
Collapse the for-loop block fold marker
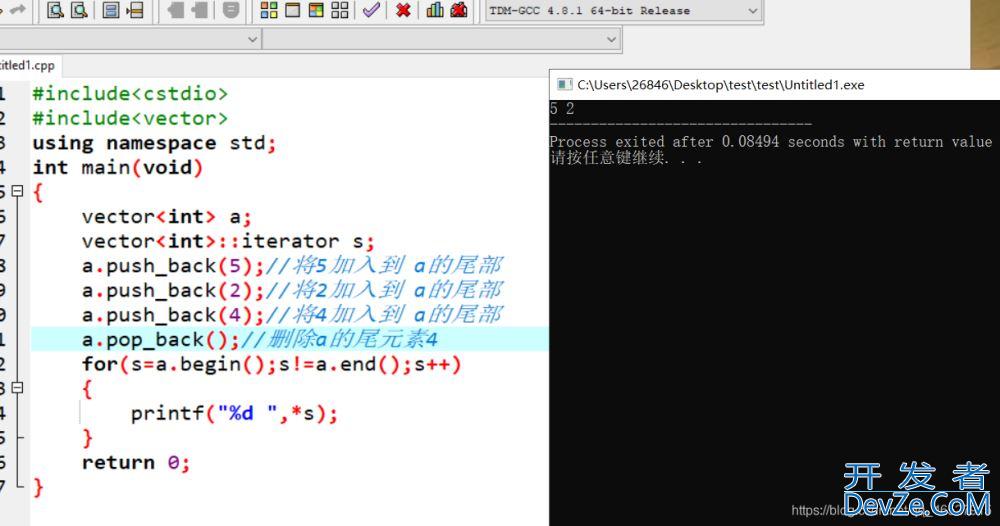[18, 388]
